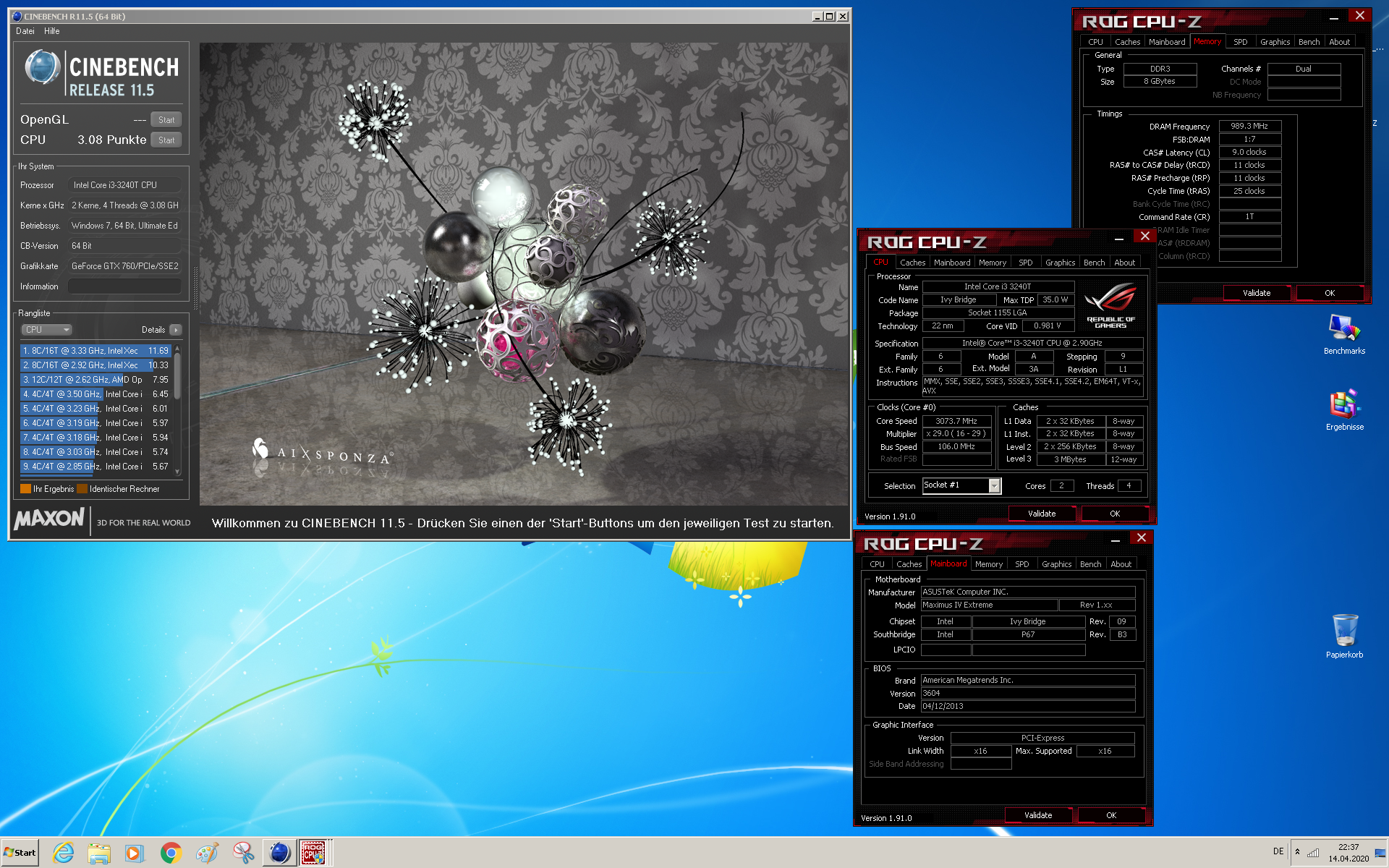Click the Core Speed value 3073.7 MHz
1389x868 pixels.
click(x=956, y=421)
